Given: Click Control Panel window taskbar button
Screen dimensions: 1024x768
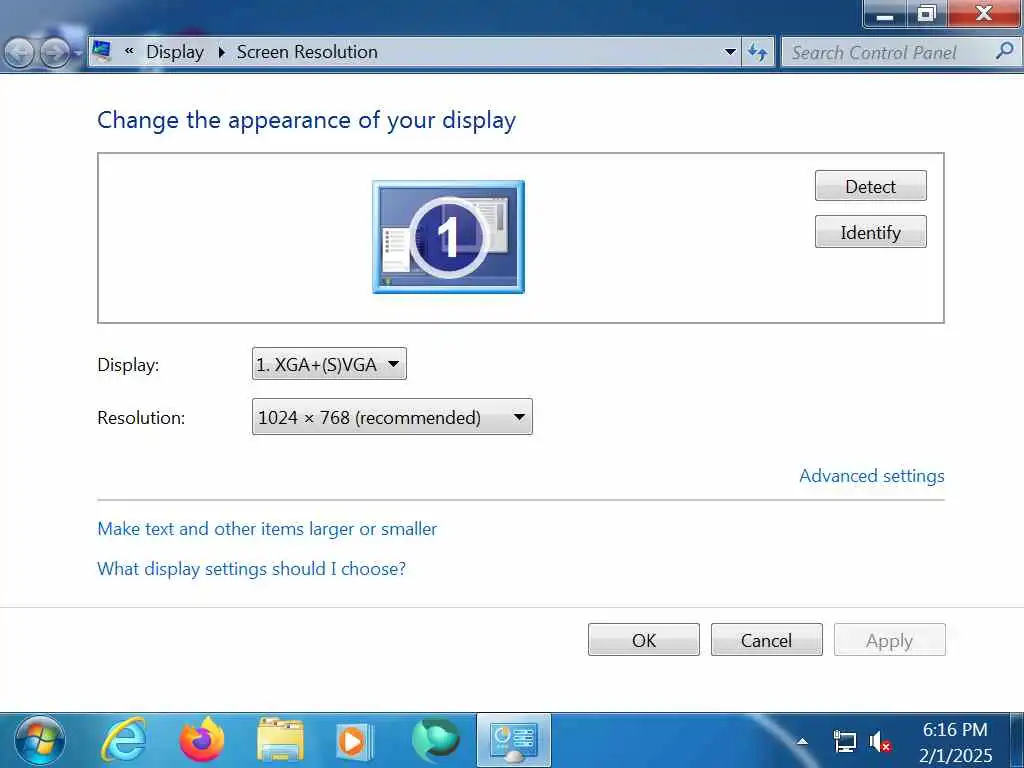Looking at the screenshot, I should click(514, 741).
